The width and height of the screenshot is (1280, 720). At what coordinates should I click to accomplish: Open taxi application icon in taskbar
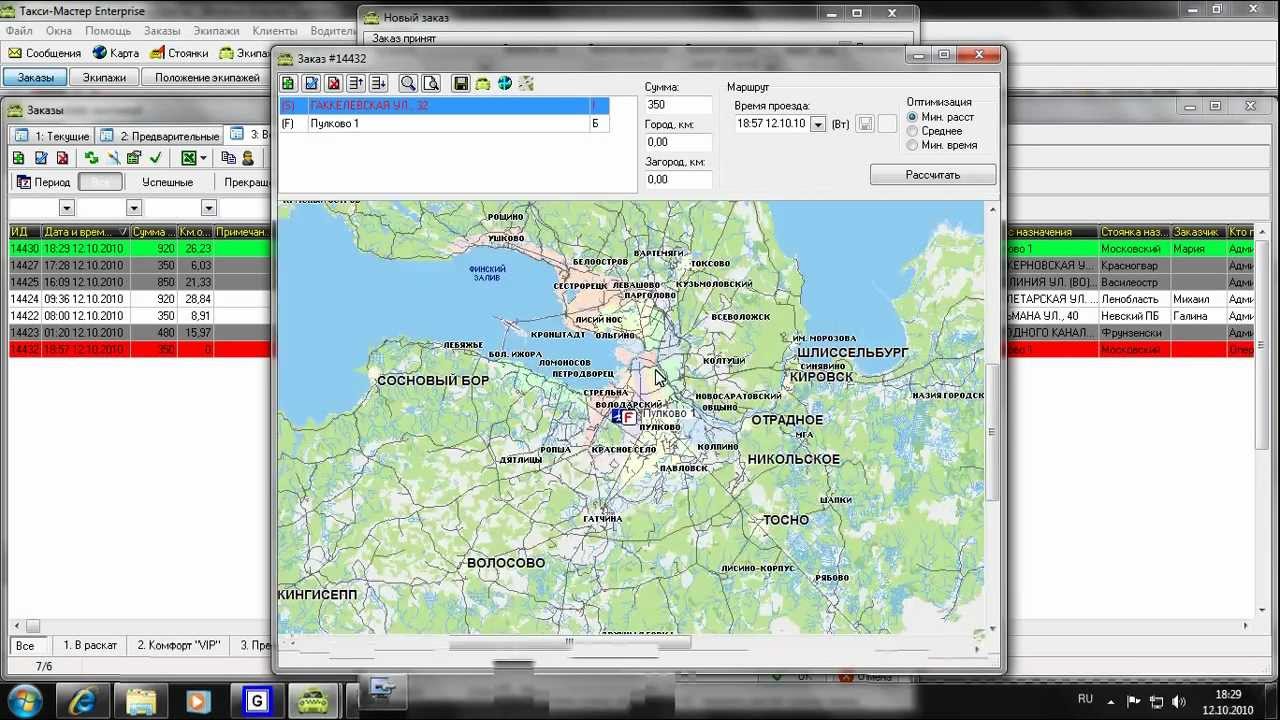pyautogui.click(x=313, y=700)
